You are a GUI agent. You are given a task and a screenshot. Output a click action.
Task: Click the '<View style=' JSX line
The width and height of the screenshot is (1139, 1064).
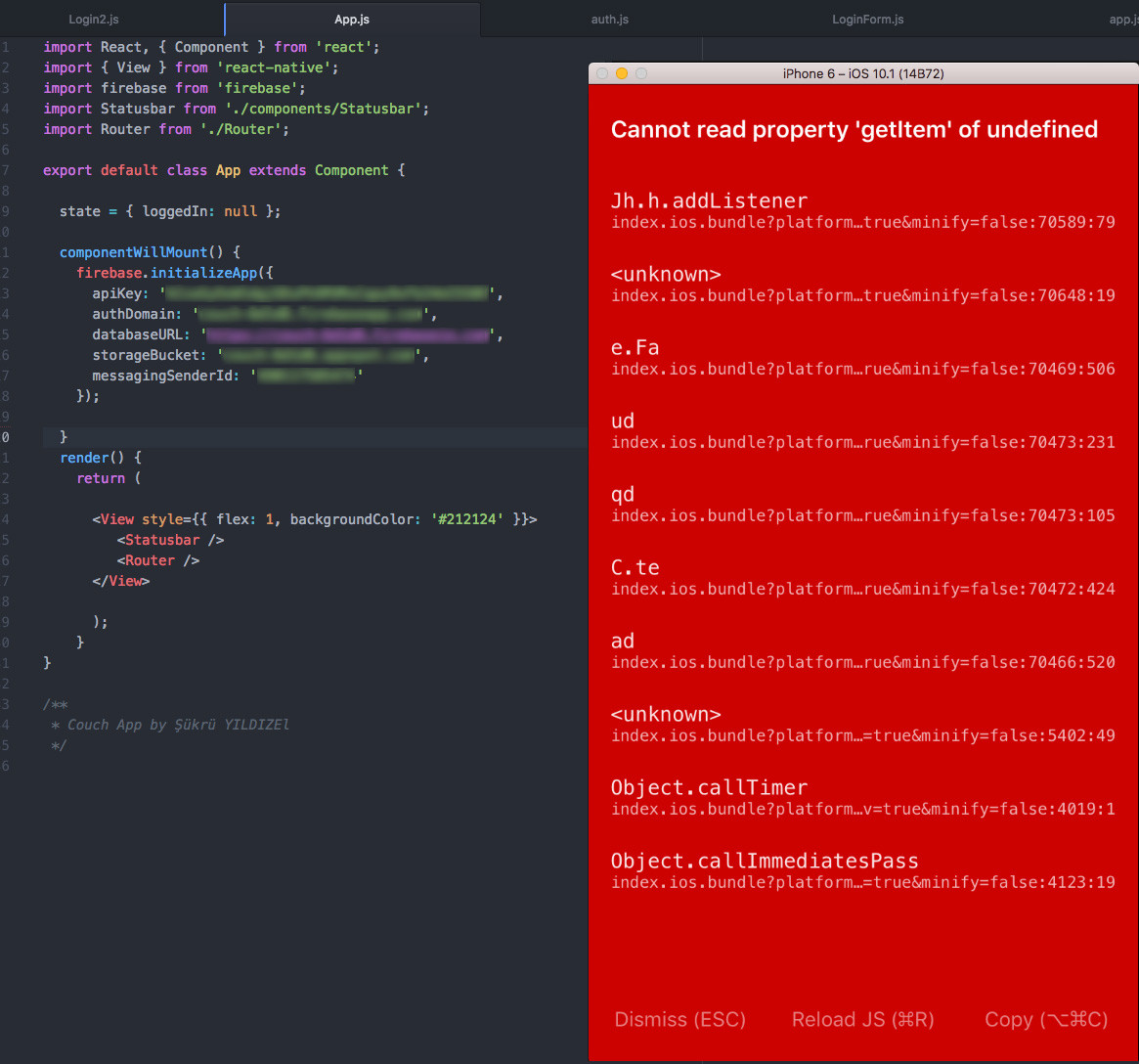pyautogui.click(x=315, y=519)
